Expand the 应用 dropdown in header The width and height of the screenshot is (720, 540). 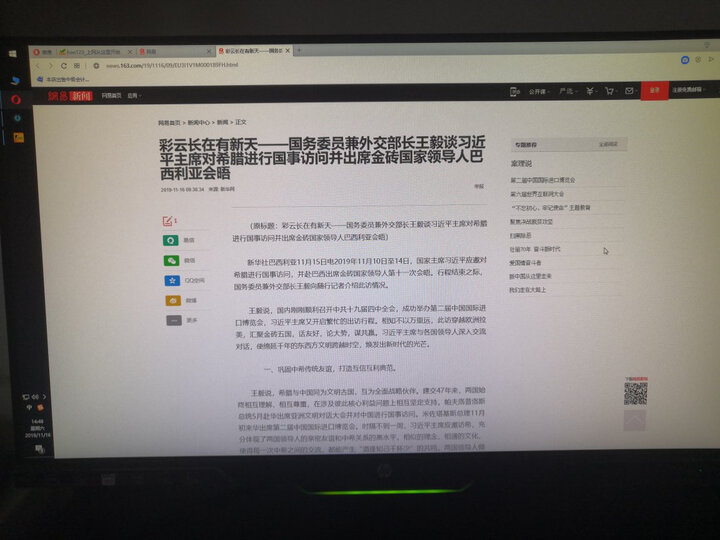[x=134, y=96]
